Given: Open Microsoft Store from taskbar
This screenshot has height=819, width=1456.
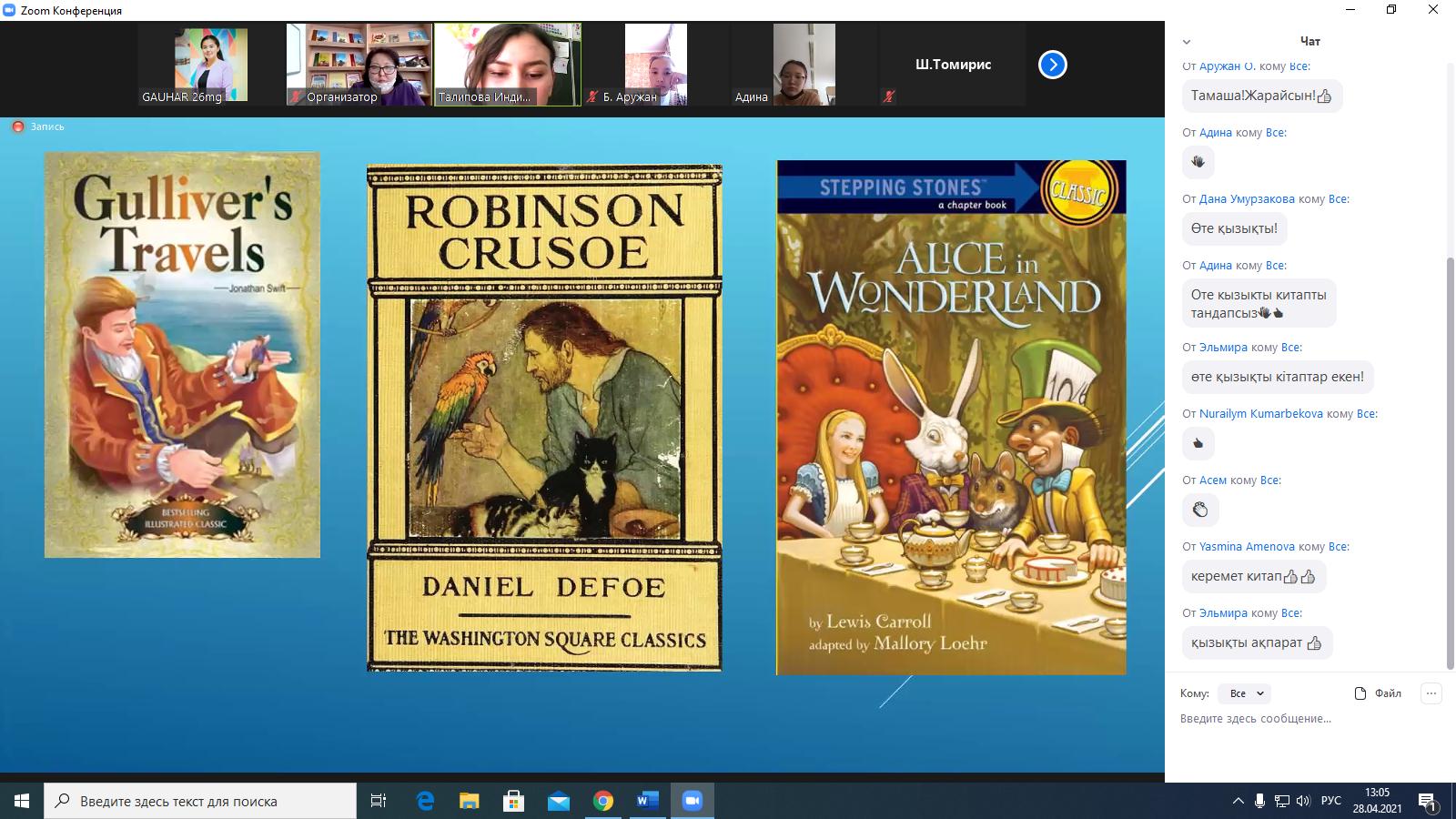Looking at the screenshot, I should tap(513, 801).
